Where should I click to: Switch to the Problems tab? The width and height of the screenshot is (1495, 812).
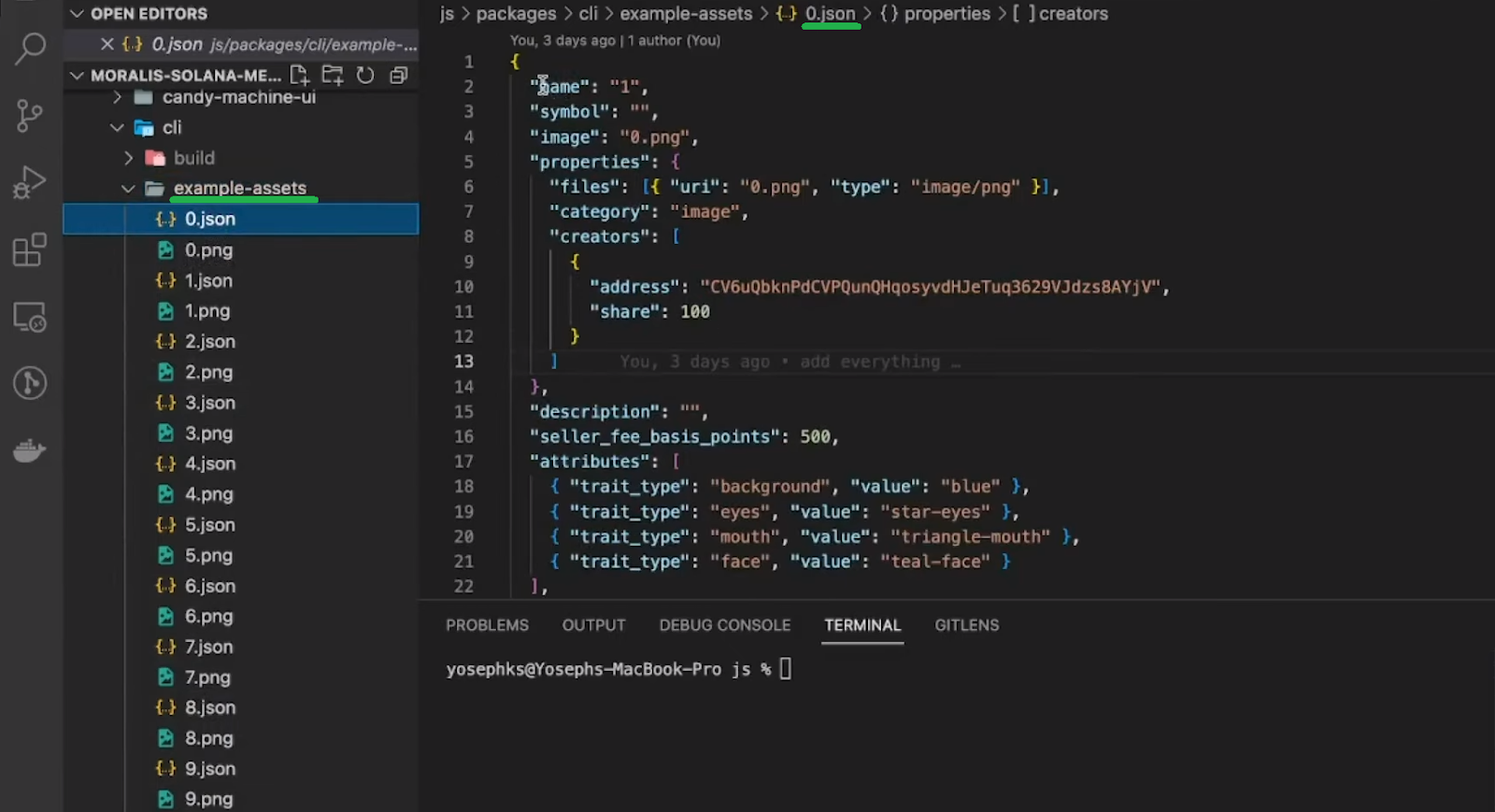[487, 625]
